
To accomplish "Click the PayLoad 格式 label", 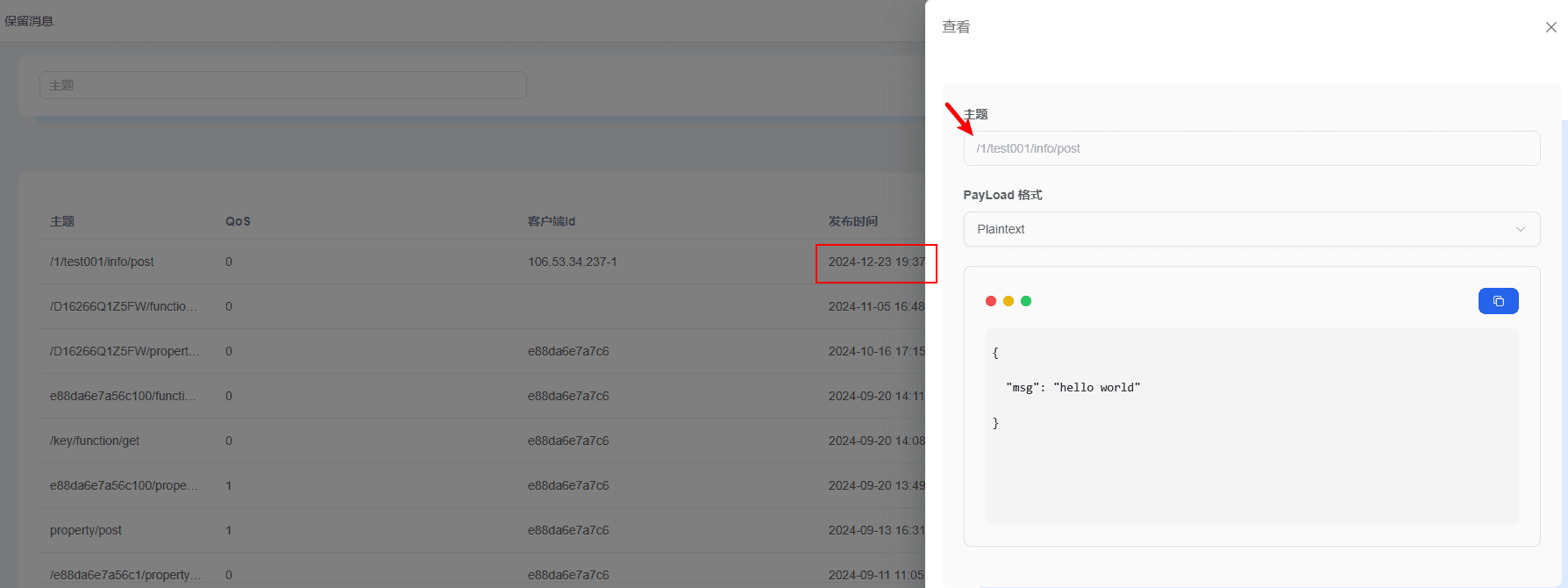I will [x=1002, y=195].
